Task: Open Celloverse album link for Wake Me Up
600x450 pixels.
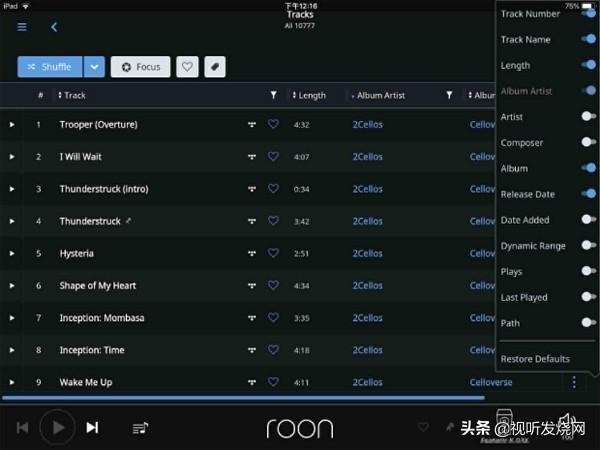Action: click(491, 382)
